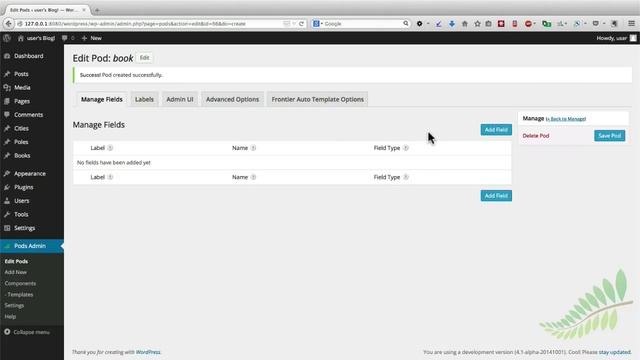The image size is (640, 360).
Task: Open the Howdy, user account menu
Action: [x=616, y=38]
